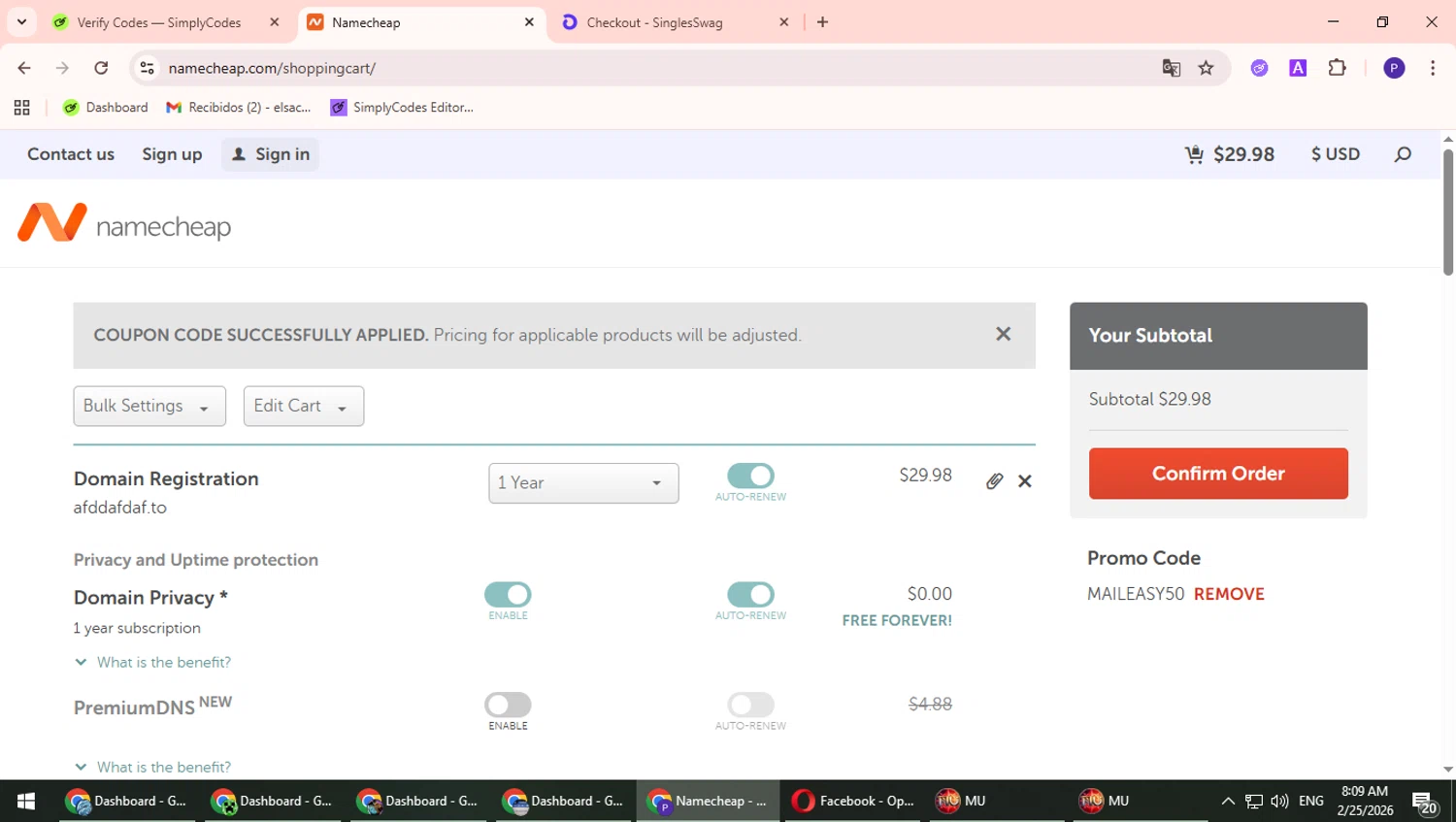Toggle Auto-Renew for Domain Privacy
Image resolution: width=1456 pixels, height=822 pixels.
coord(750,594)
